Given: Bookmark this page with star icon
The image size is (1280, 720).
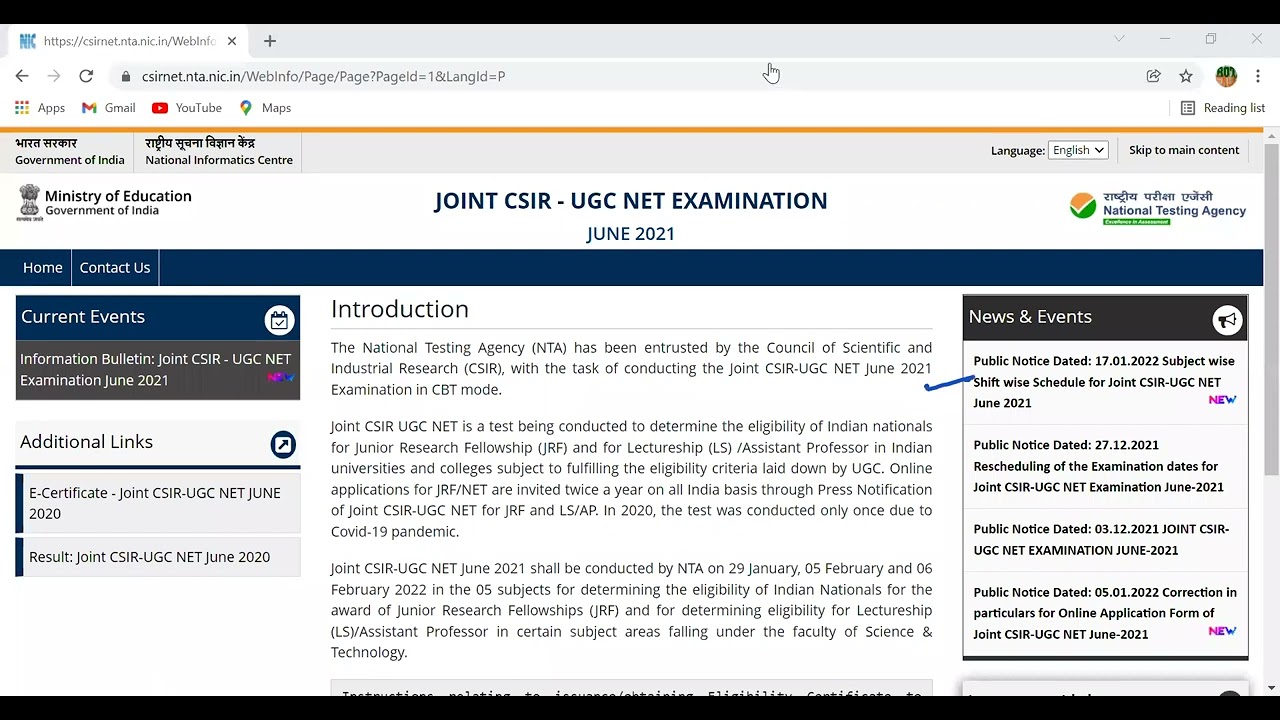Looking at the screenshot, I should pyautogui.click(x=1186, y=76).
